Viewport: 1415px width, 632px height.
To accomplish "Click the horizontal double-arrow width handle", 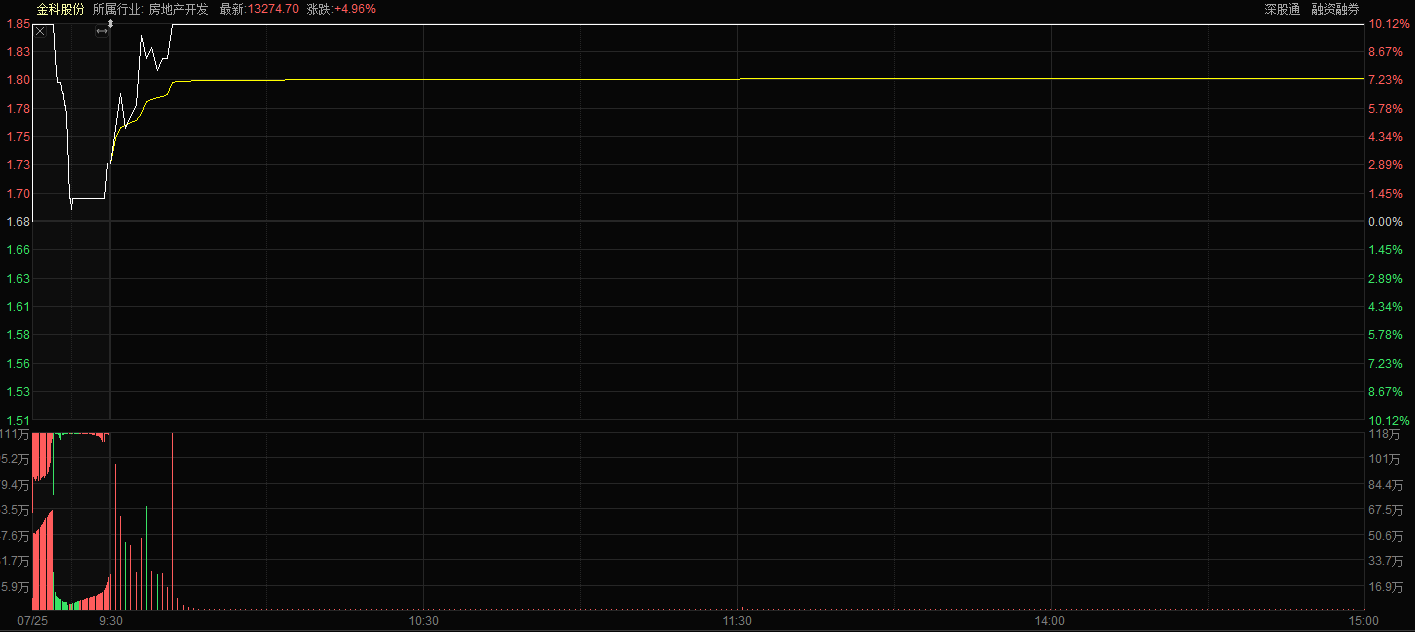I will click(x=102, y=32).
